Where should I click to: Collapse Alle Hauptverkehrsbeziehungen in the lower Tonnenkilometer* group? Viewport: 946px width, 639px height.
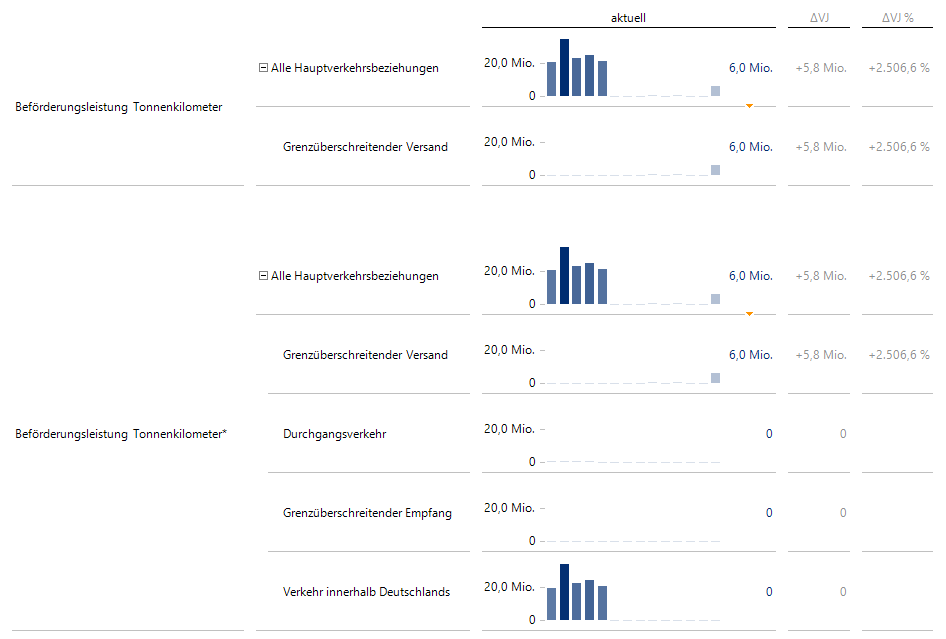coord(263,276)
